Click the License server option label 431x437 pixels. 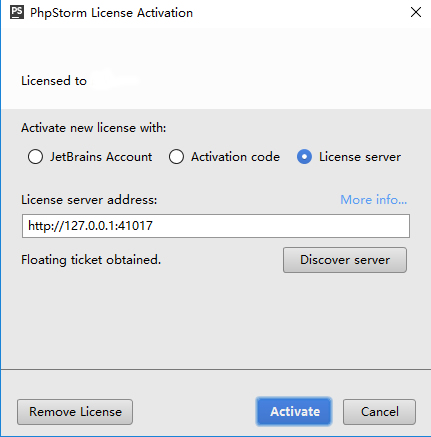point(360,157)
